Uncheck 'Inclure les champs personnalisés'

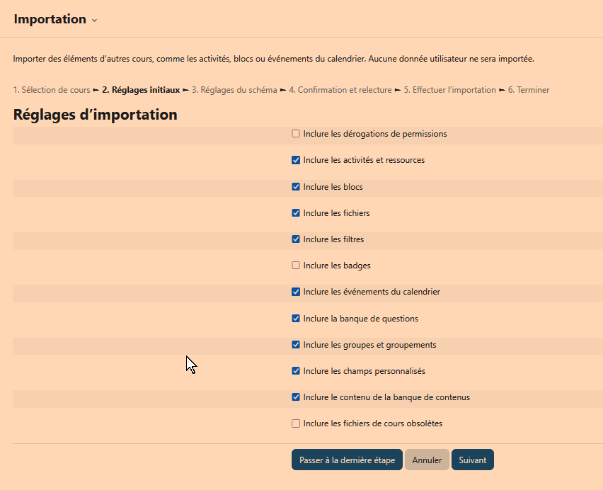[x=296, y=371]
